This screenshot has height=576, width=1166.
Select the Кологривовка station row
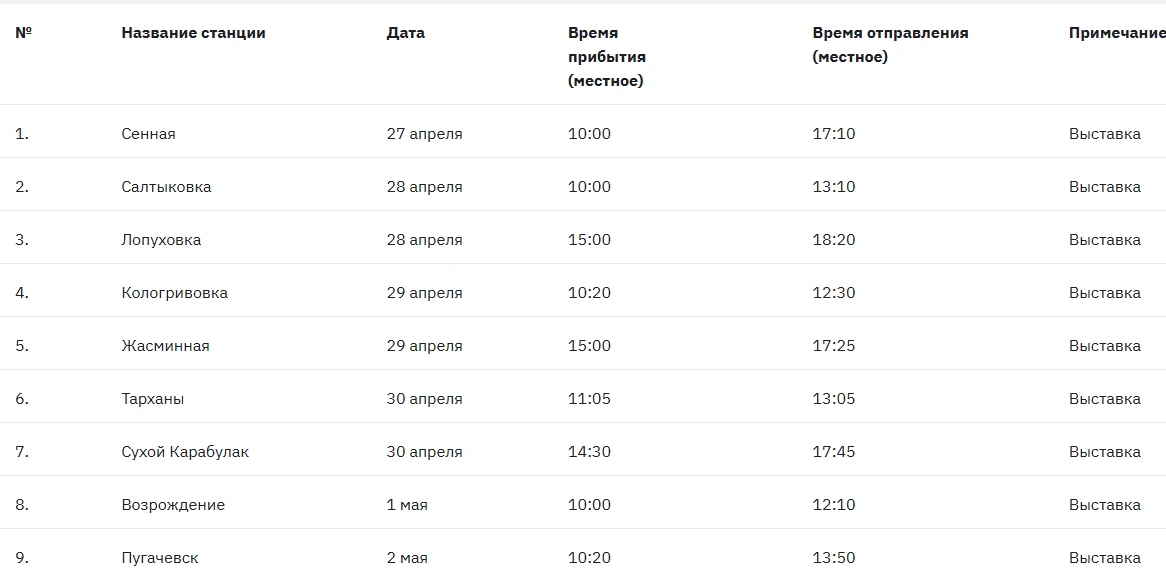coord(174,293)
